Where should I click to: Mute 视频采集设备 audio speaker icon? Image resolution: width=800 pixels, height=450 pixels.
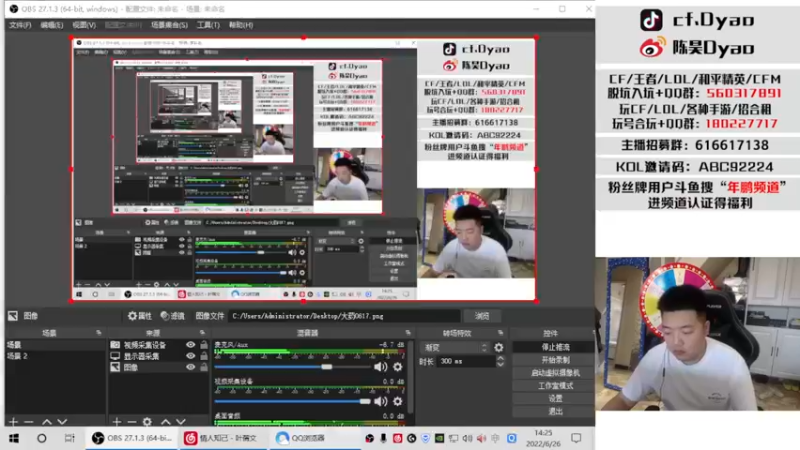380,402
